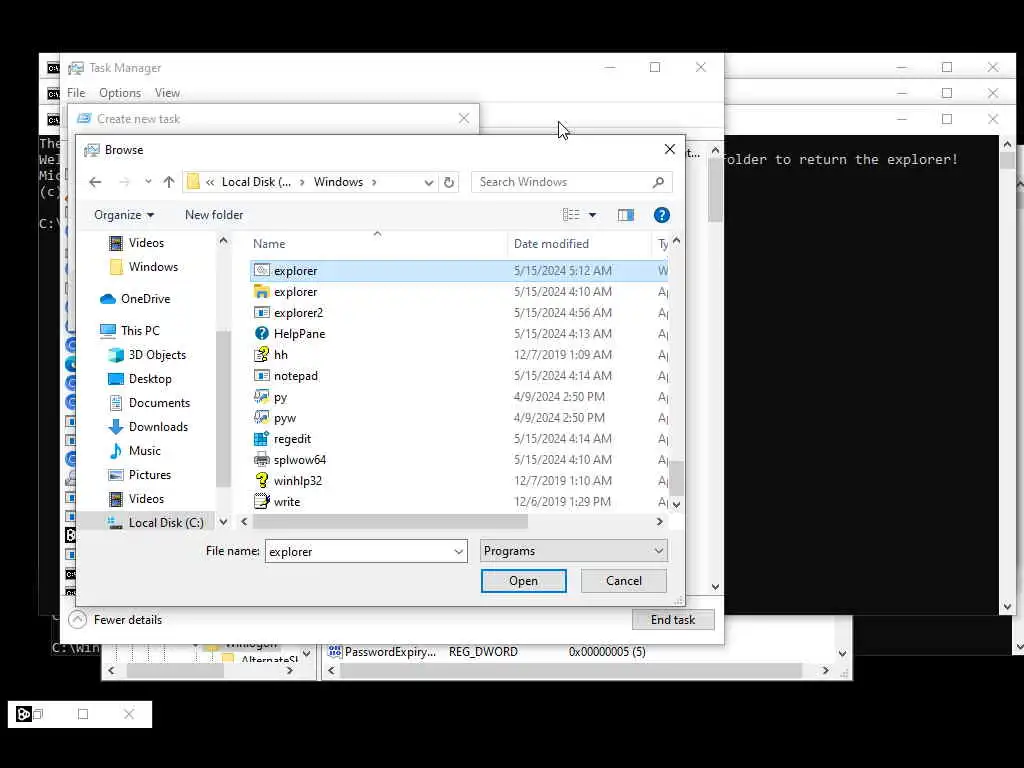Open the Organize dropdown menu

(x=123, y=215)
